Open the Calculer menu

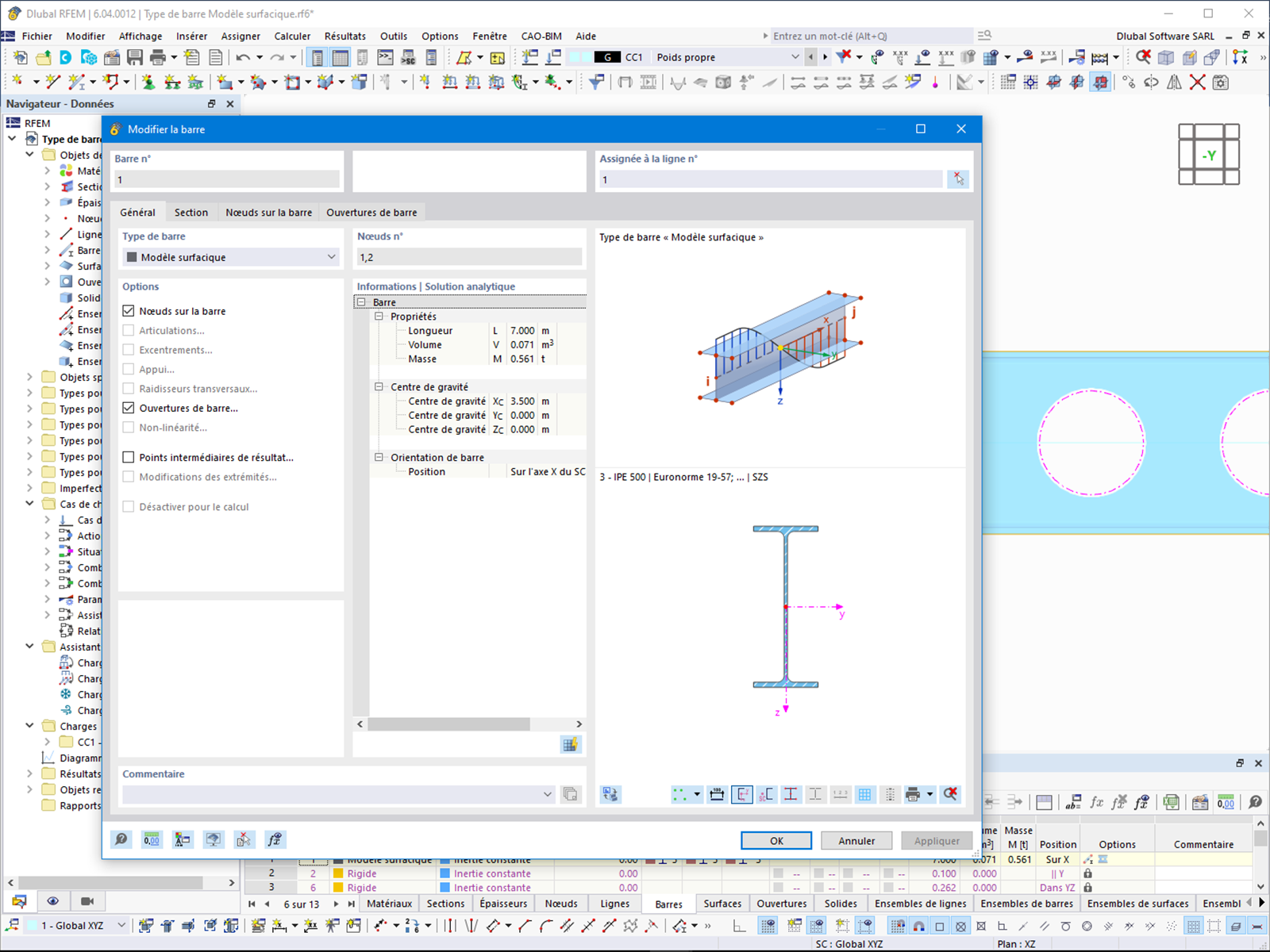292,36
